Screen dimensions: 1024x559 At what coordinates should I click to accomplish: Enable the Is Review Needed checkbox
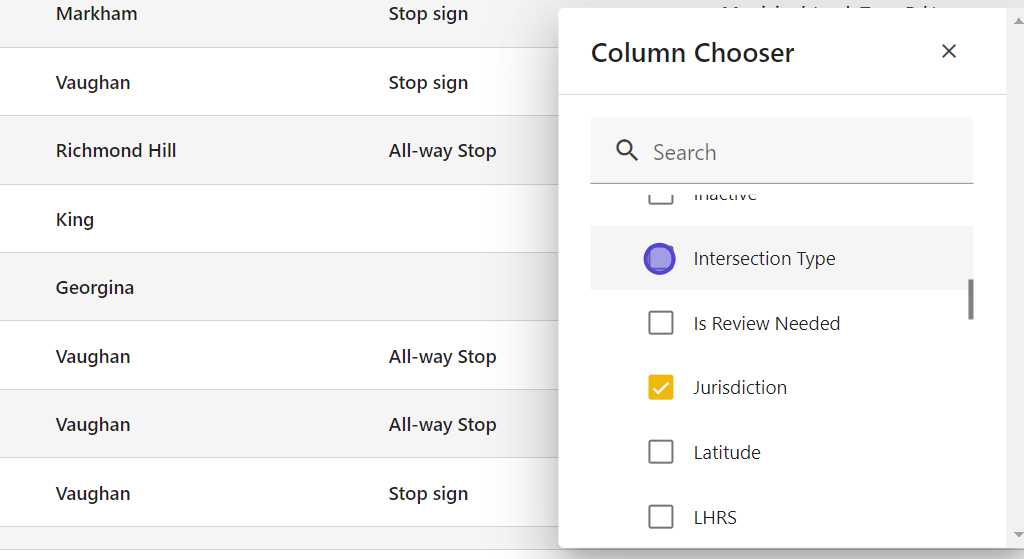click(661, 323)
